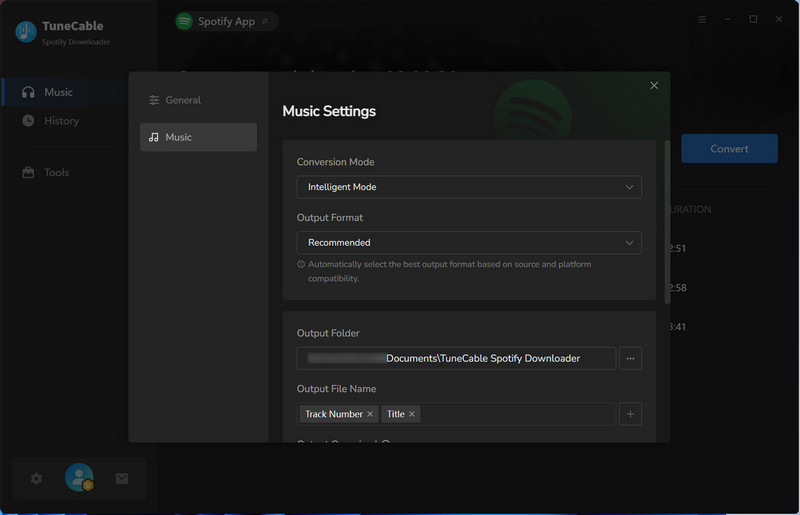Open Music section in sidebar
Viewport: 800px width, 515px height.
tap(58, 92)
